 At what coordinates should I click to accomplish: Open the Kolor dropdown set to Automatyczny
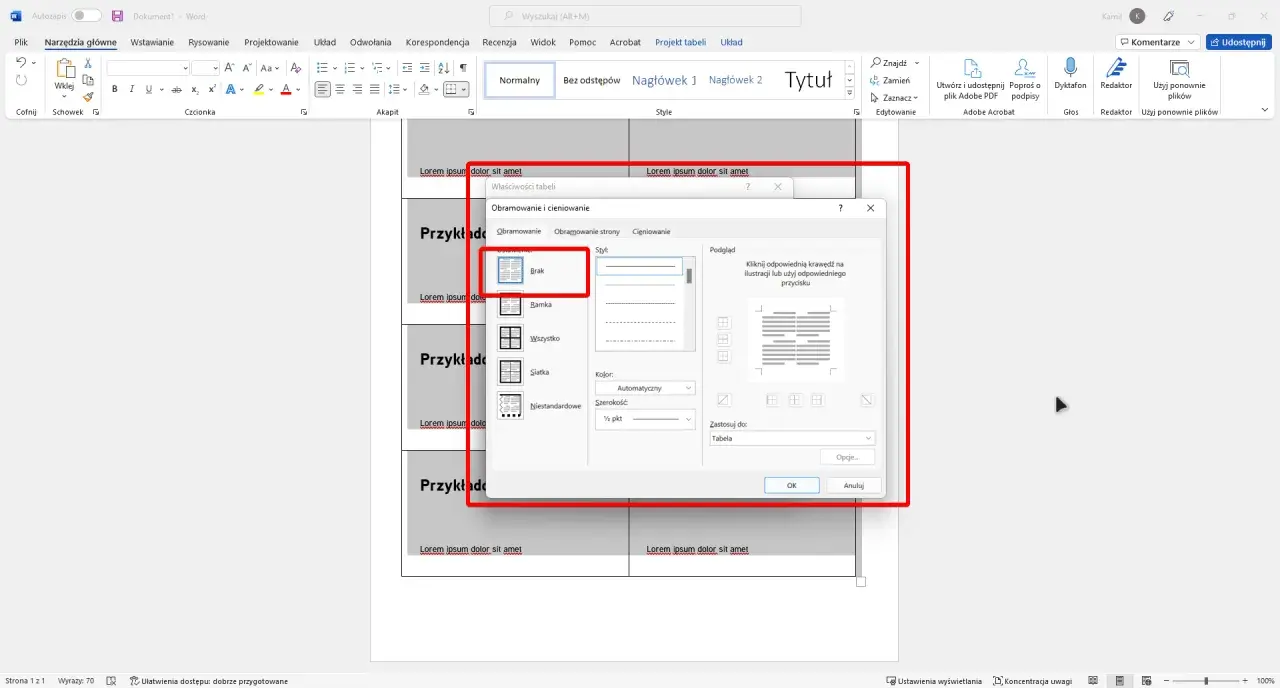(x=645, y=388)
